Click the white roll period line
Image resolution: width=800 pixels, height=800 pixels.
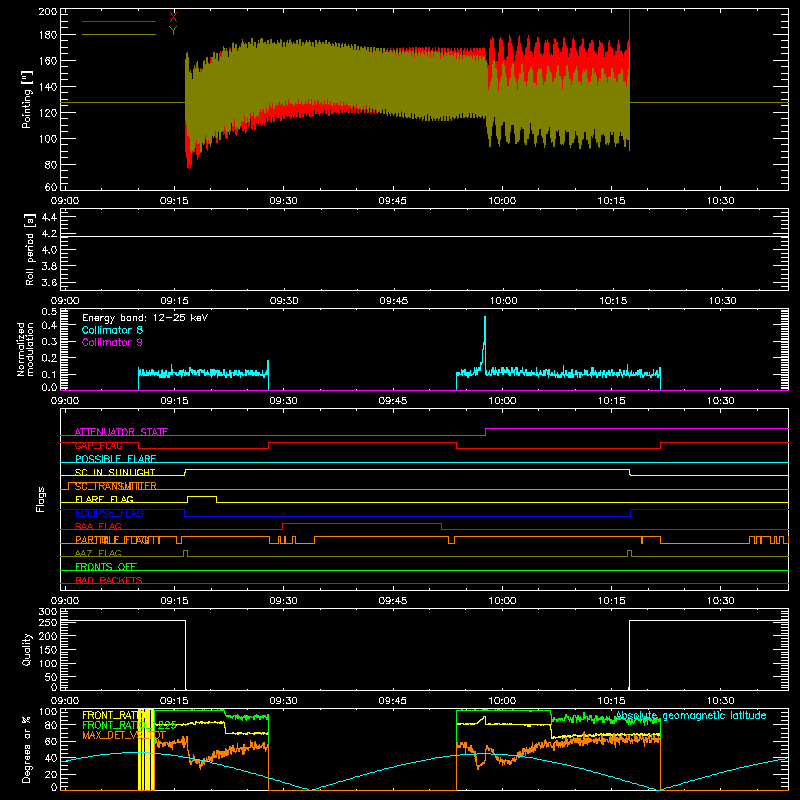(424, 236)
